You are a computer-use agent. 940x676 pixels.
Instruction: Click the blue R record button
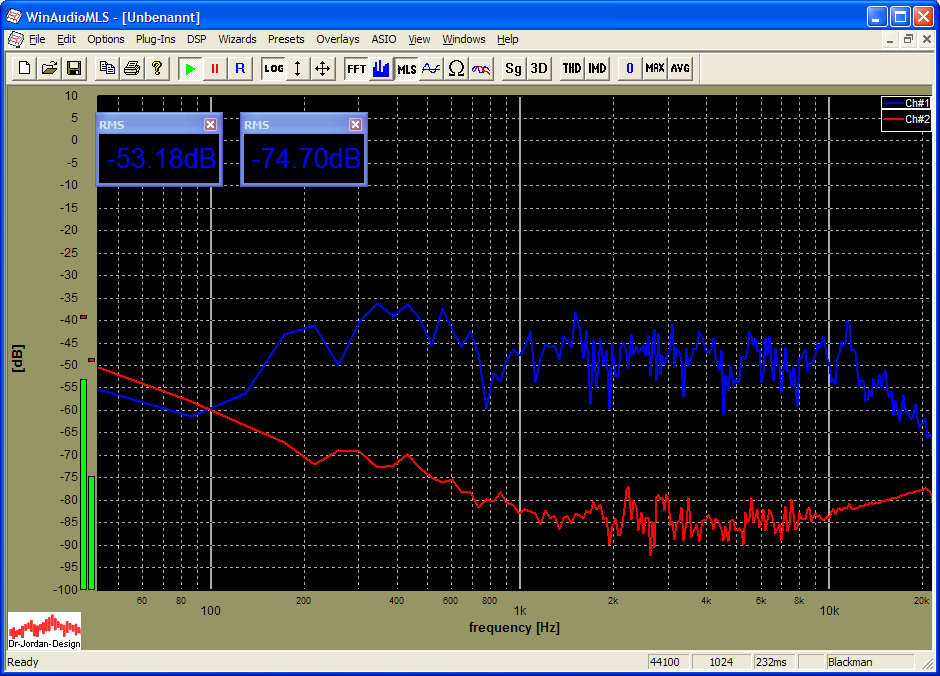(x=239, y=68)
